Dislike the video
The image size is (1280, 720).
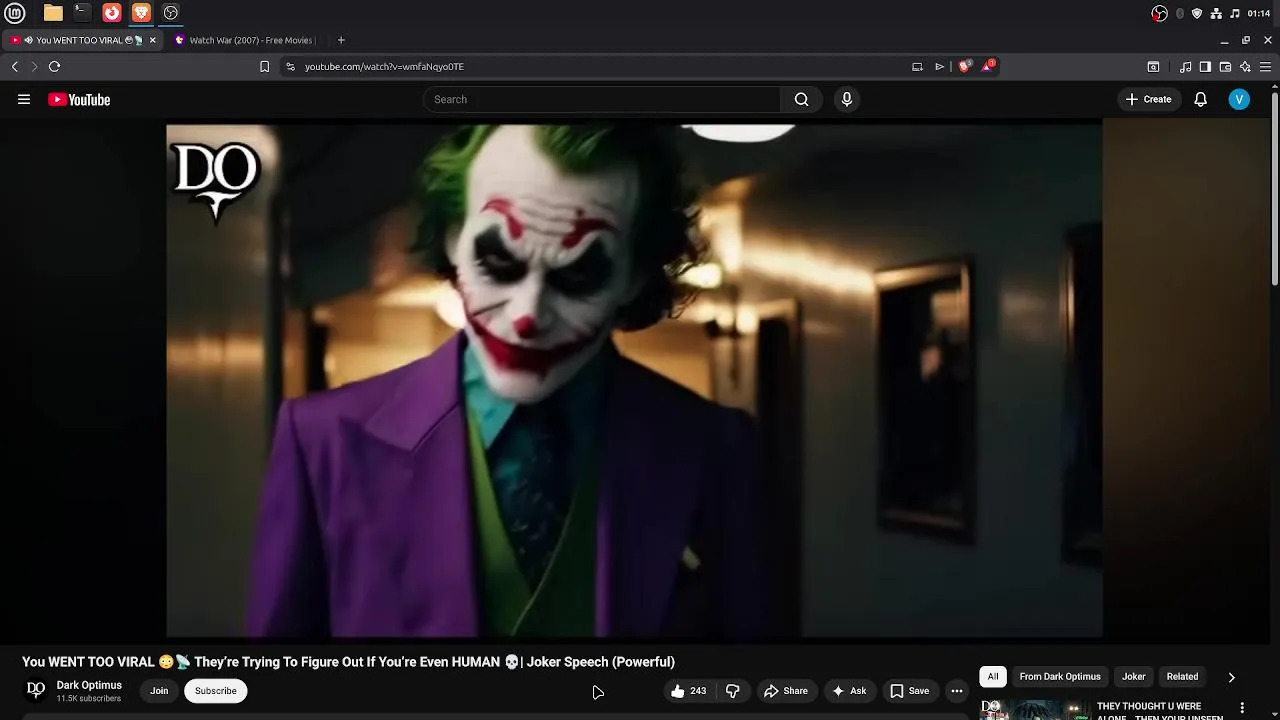[733, 691]
